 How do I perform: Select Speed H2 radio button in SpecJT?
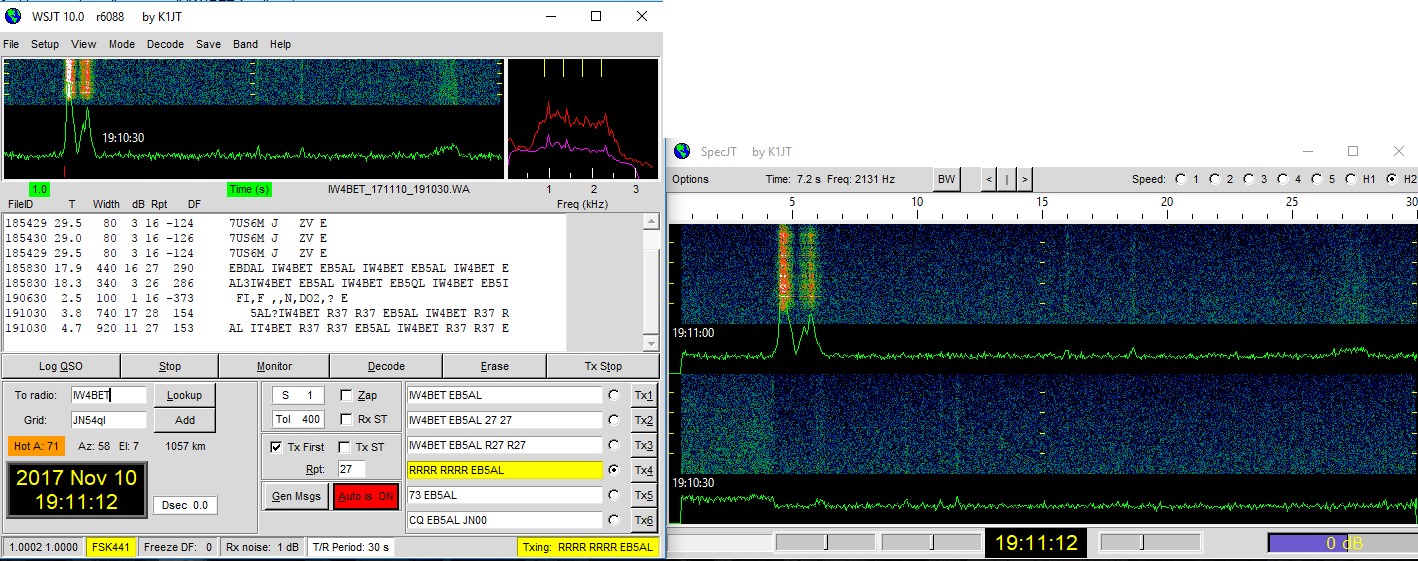click(x=1392, y=179)
